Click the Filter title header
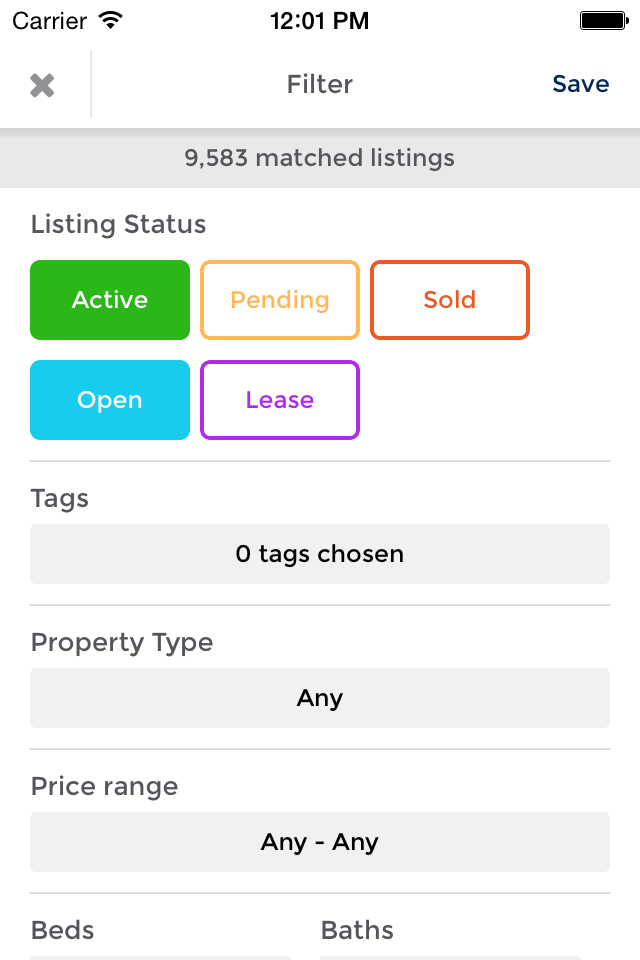The height and width of the screenshot is (960, 640). 320,84
